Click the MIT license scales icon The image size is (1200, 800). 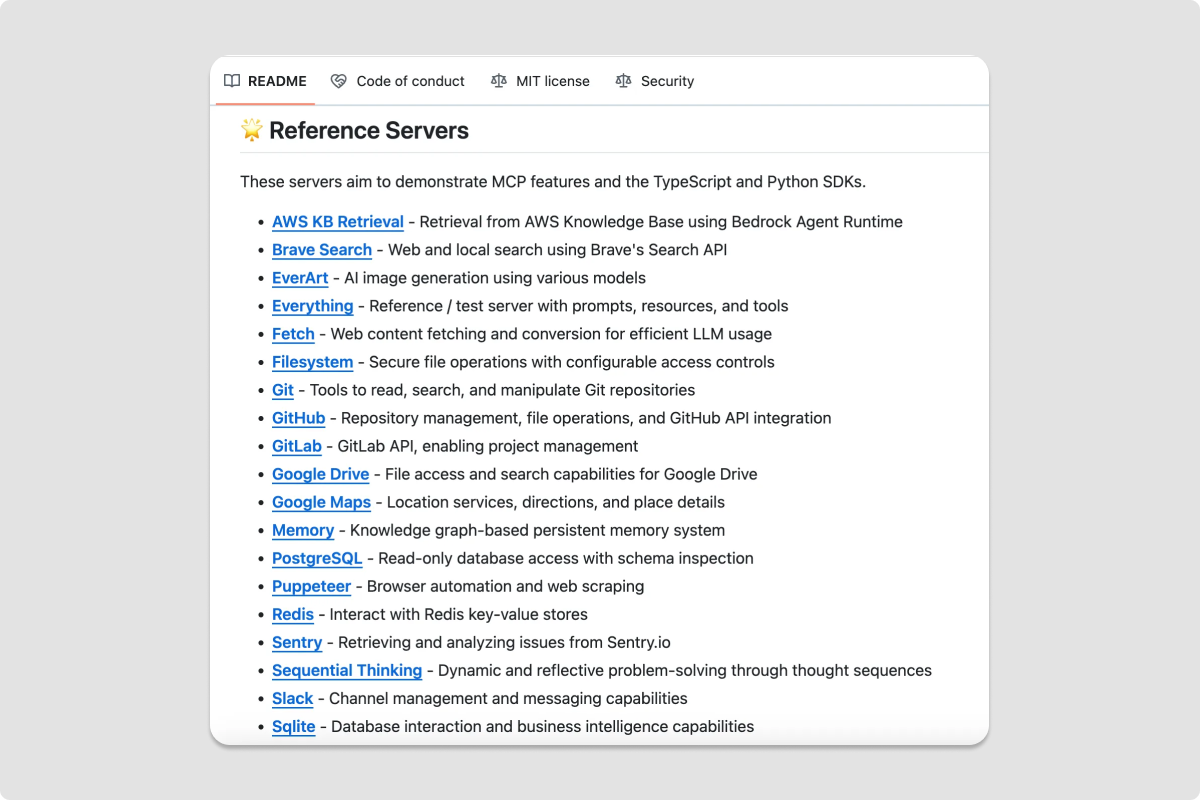(x=499, y=81)
